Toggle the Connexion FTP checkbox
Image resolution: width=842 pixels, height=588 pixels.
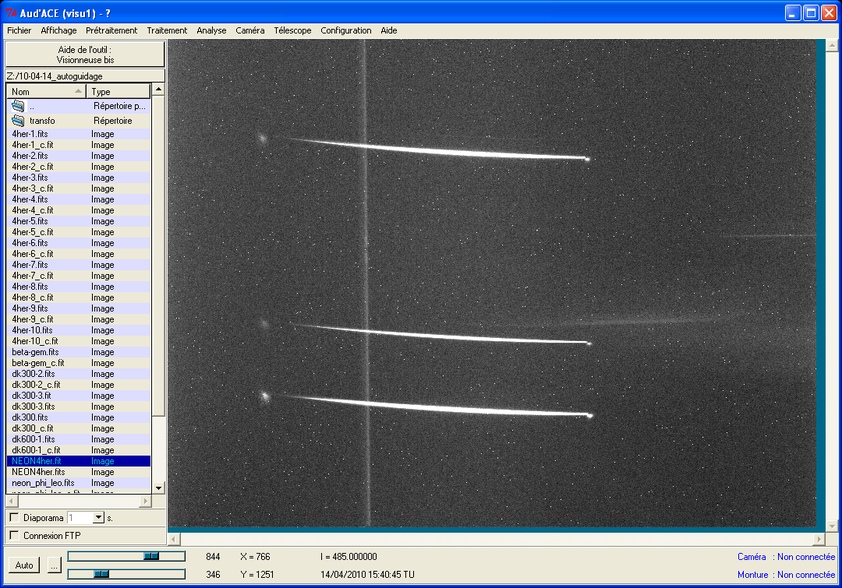click(14, 535)
